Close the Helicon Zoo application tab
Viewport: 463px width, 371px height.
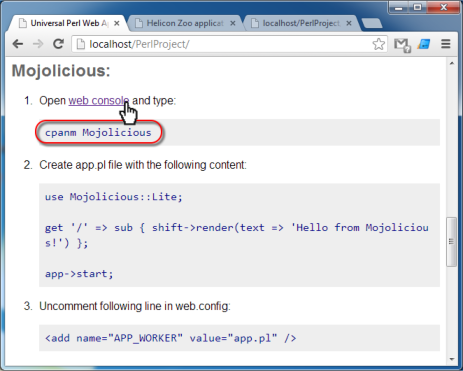point(233,23)
